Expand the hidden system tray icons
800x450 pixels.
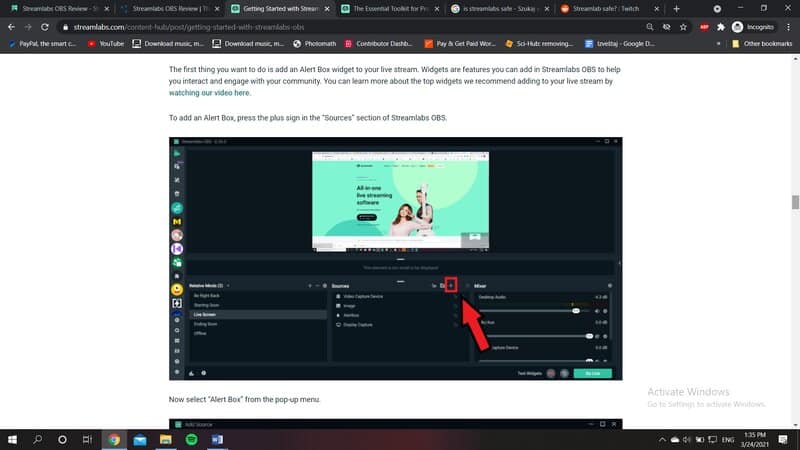point(662,439)
